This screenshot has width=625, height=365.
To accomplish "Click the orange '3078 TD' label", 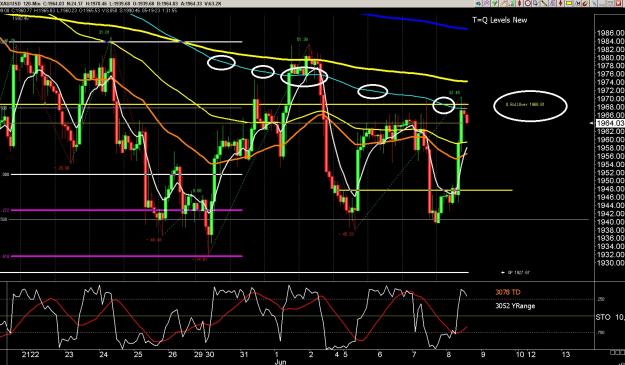I will coord(508,292).
